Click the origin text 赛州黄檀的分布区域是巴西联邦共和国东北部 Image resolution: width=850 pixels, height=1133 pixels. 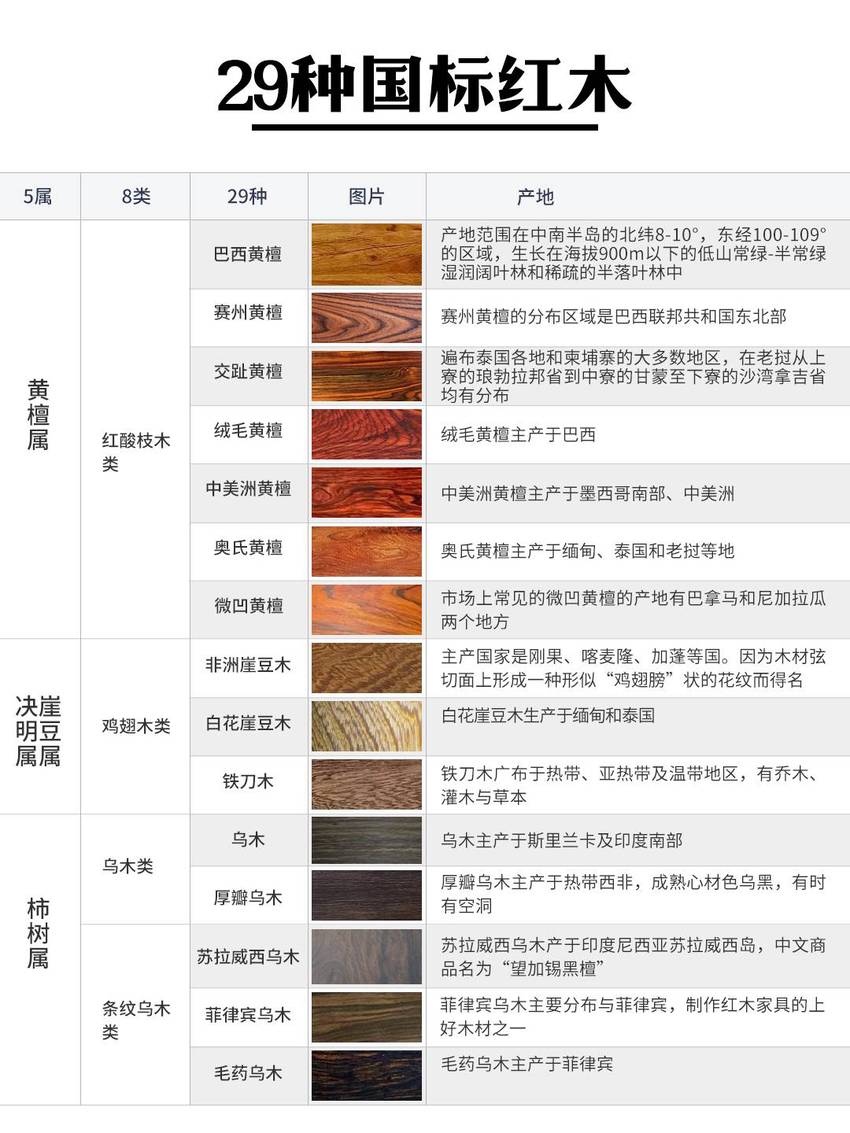[x=614, y=316]
